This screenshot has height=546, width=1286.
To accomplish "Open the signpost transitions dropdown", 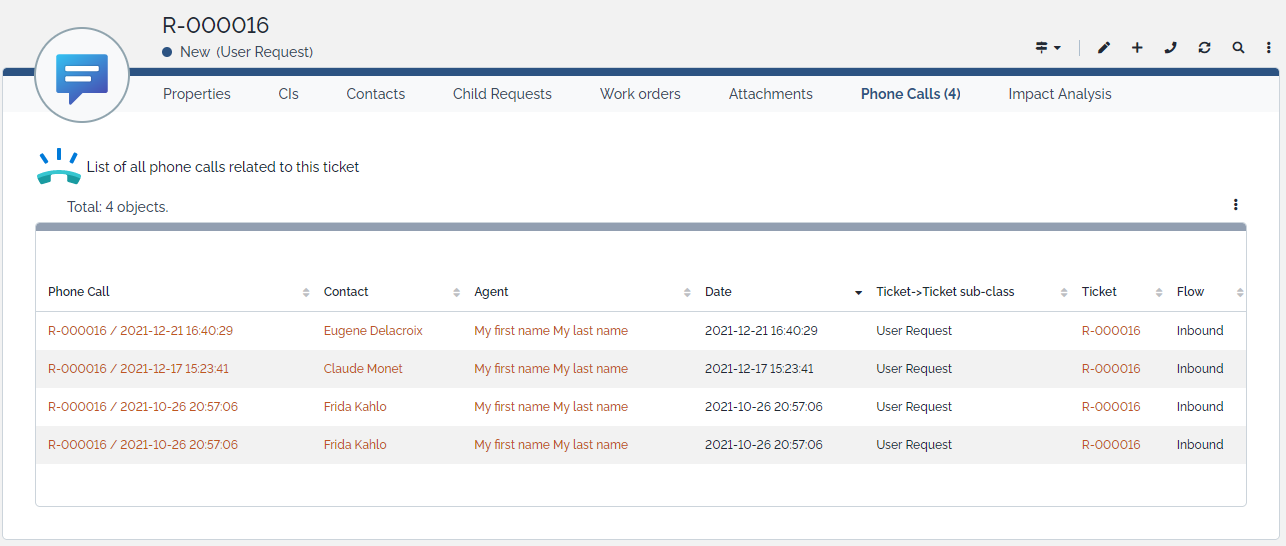I will click(x=1047, y=48).
